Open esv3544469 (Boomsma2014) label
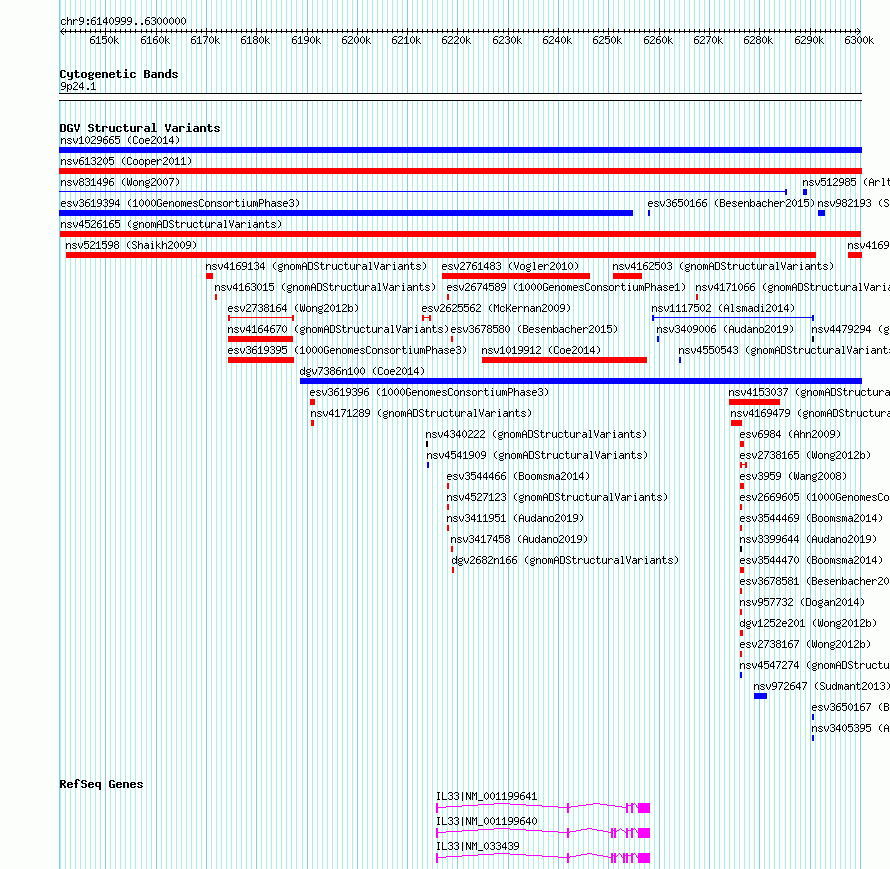890x869 pixels. pos(811,518)
